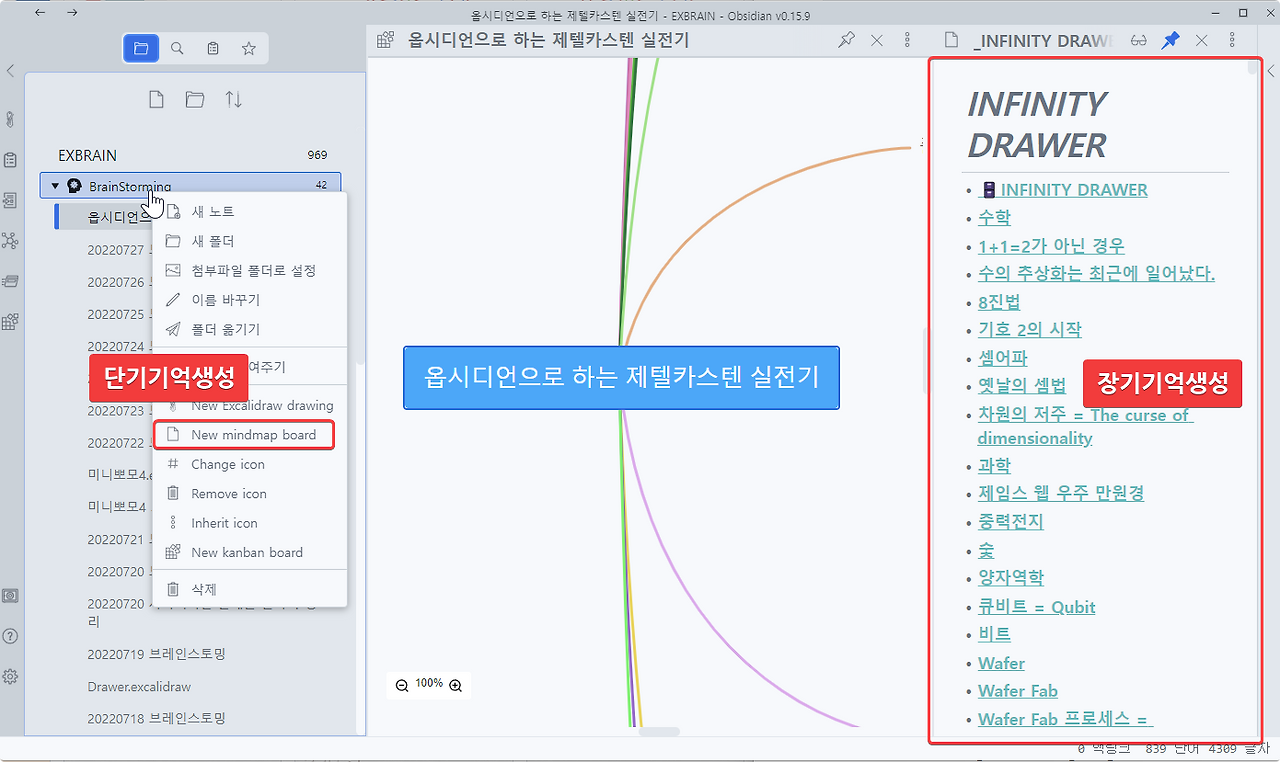The image size is (1280, 762).
Task: Change the file sort order
Action: pos(233,99)
